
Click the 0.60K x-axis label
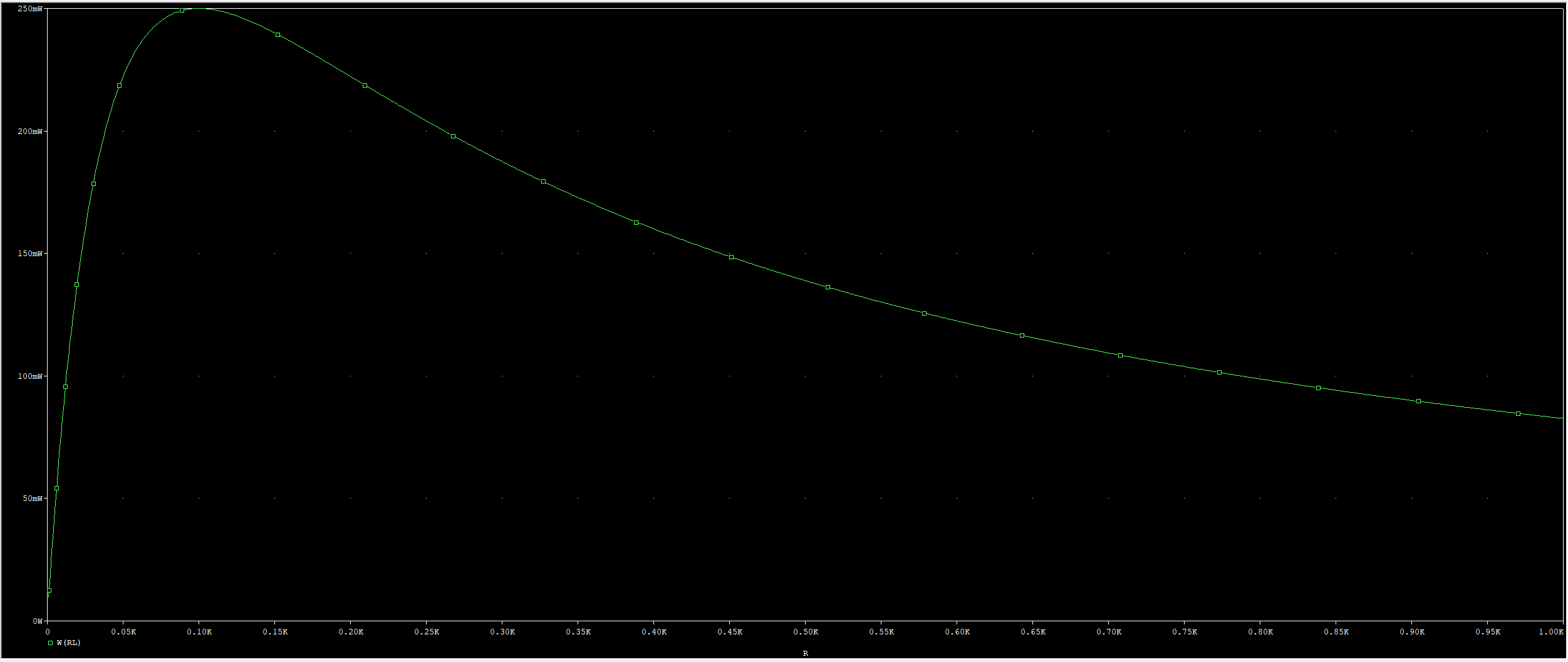click(957, 632)
